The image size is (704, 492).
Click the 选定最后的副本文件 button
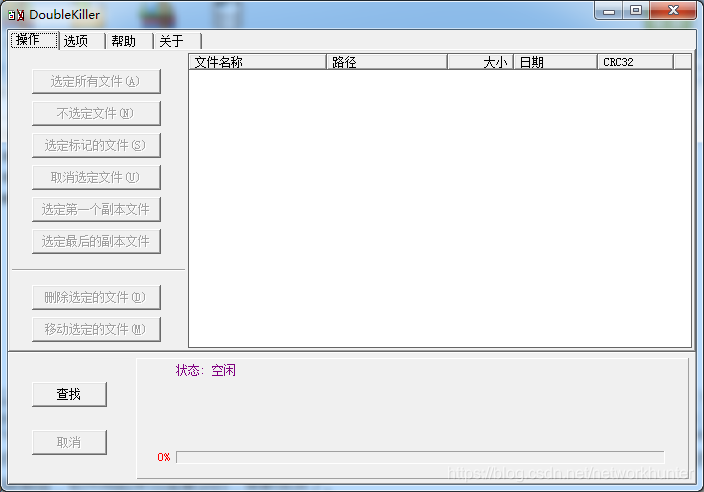(96, 242)
